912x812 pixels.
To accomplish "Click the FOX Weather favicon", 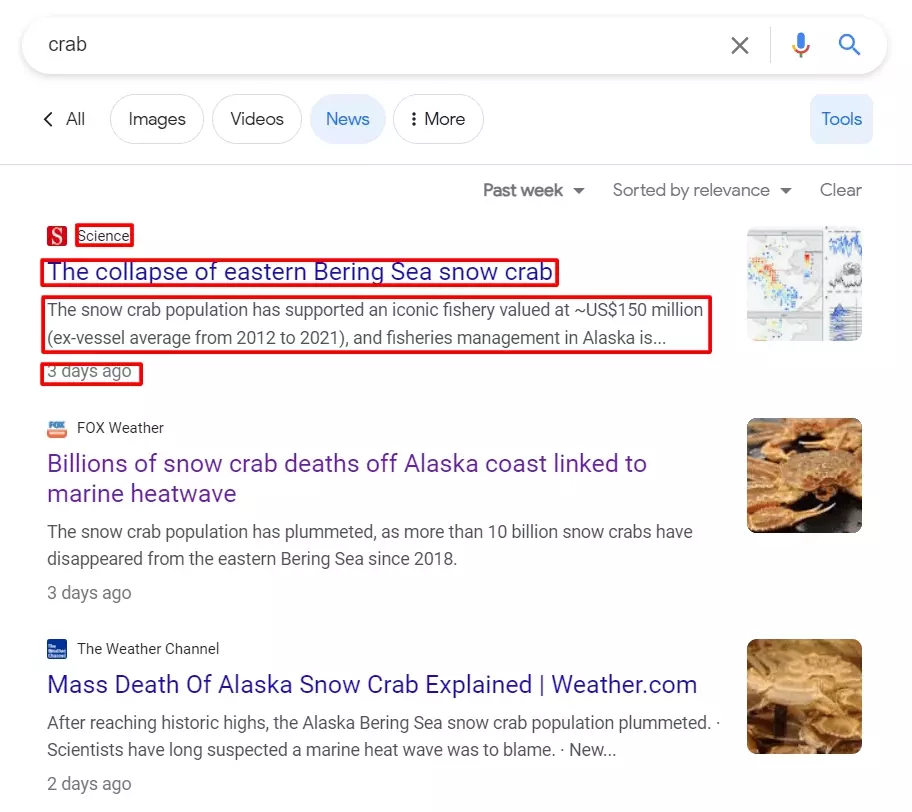I will (x=56, y=428).
